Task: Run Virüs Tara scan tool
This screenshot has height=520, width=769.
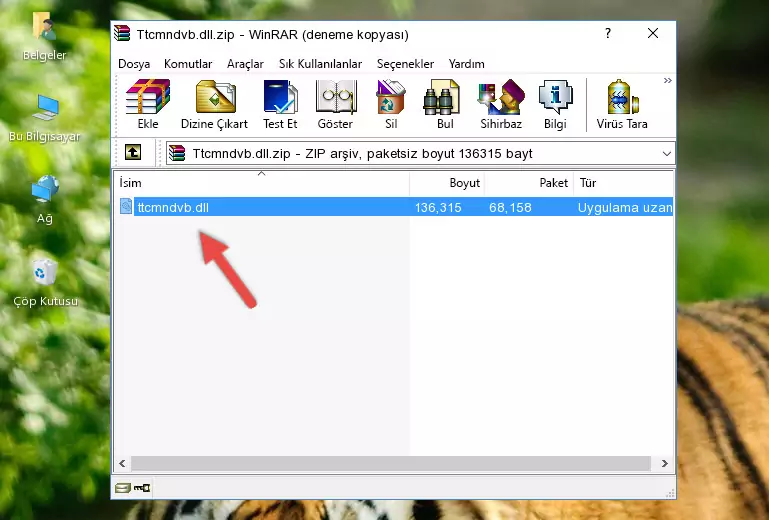Action: click(x=622, y=104)
